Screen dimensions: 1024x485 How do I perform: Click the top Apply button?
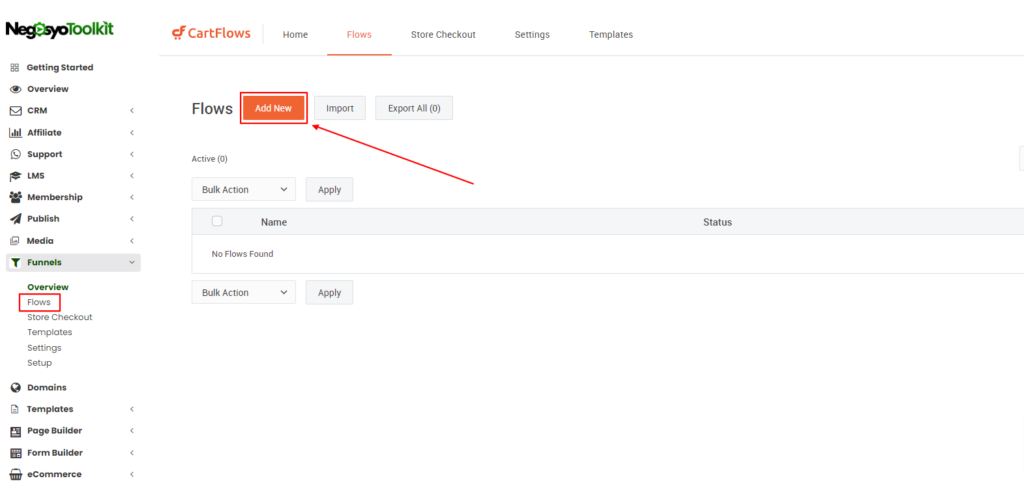tap(329, 189)
